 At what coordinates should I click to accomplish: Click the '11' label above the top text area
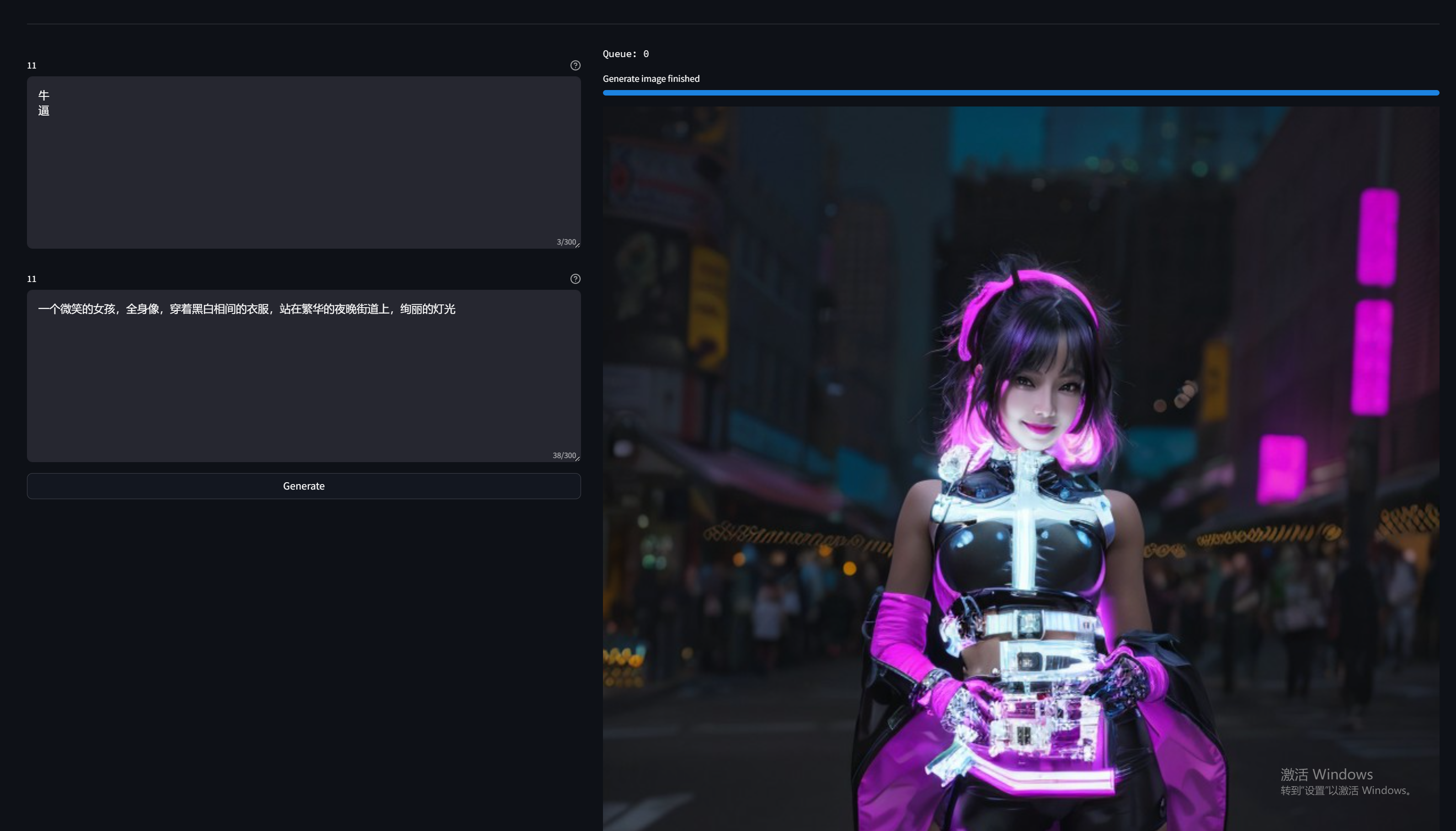32,66
